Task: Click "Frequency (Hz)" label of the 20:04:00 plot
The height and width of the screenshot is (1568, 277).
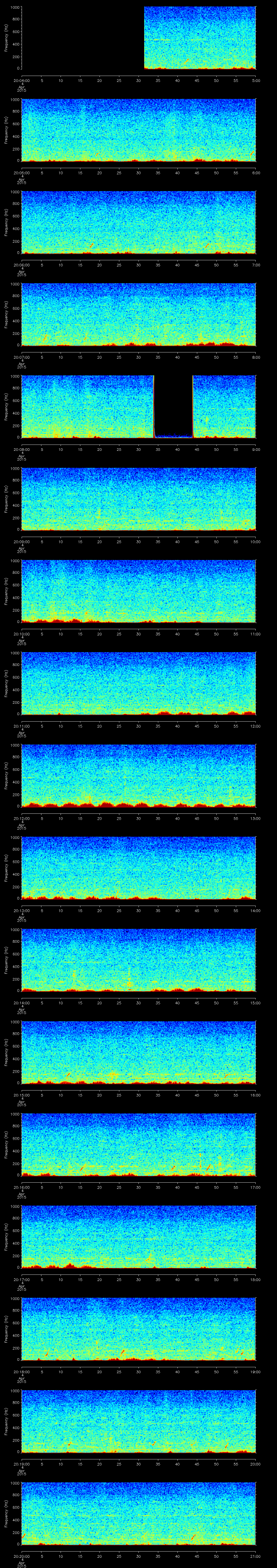Action: [6, 38]
